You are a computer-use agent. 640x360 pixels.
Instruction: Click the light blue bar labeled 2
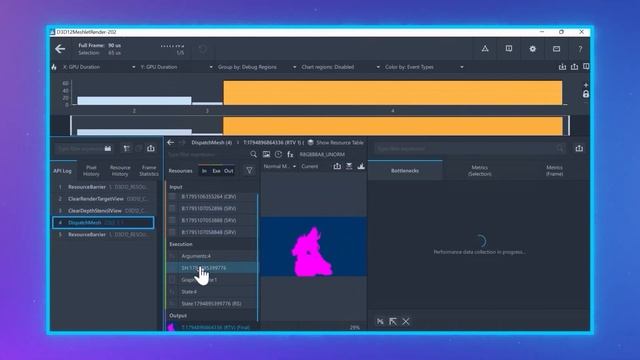134,100
